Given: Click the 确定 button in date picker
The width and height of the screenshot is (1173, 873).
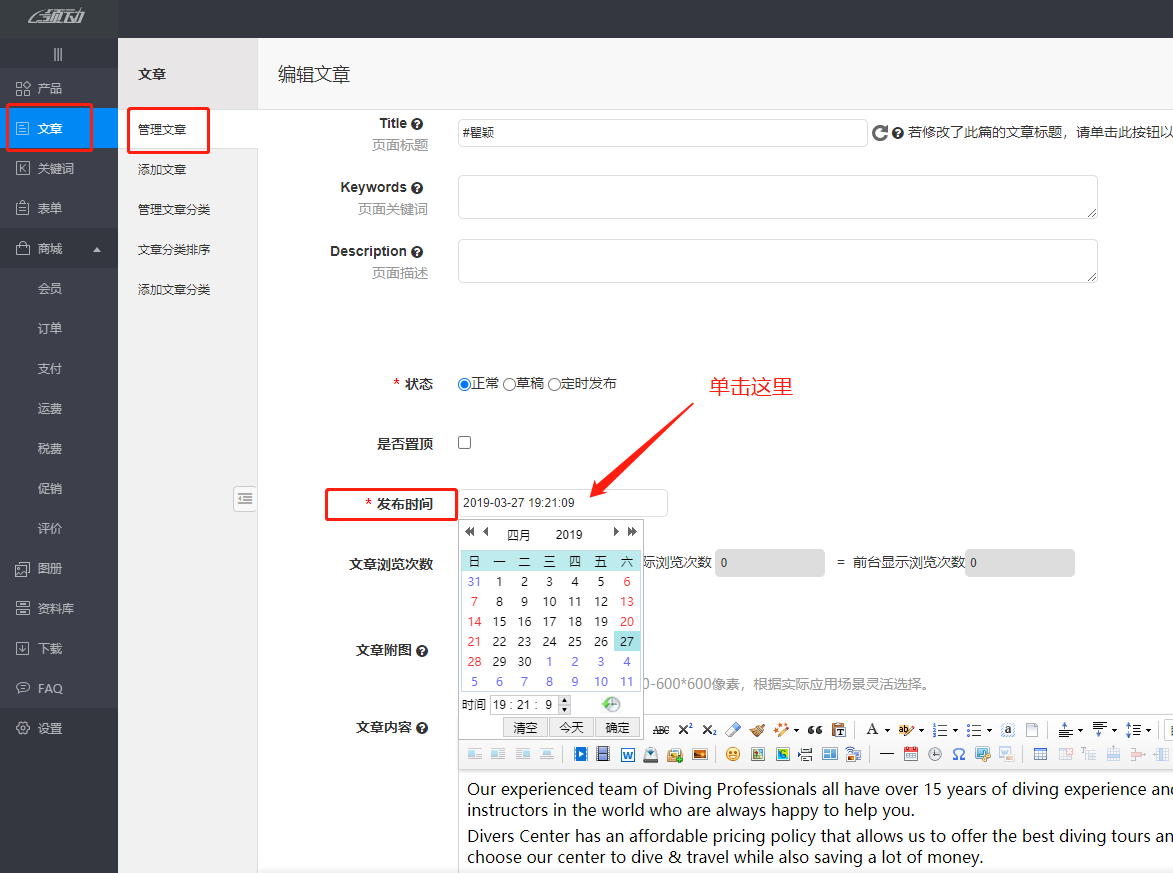Looking at the screenshot, I should click(617, 727).
